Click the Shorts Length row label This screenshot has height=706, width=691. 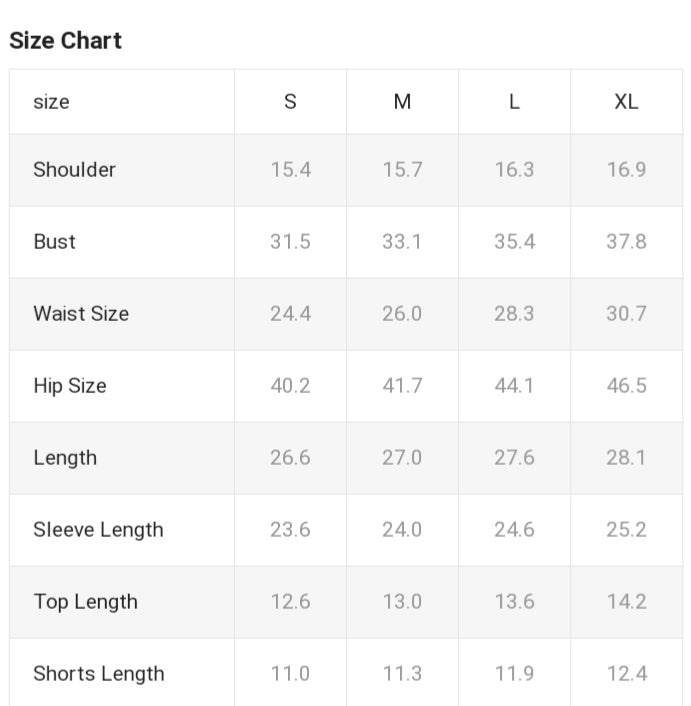pos(99,674)
